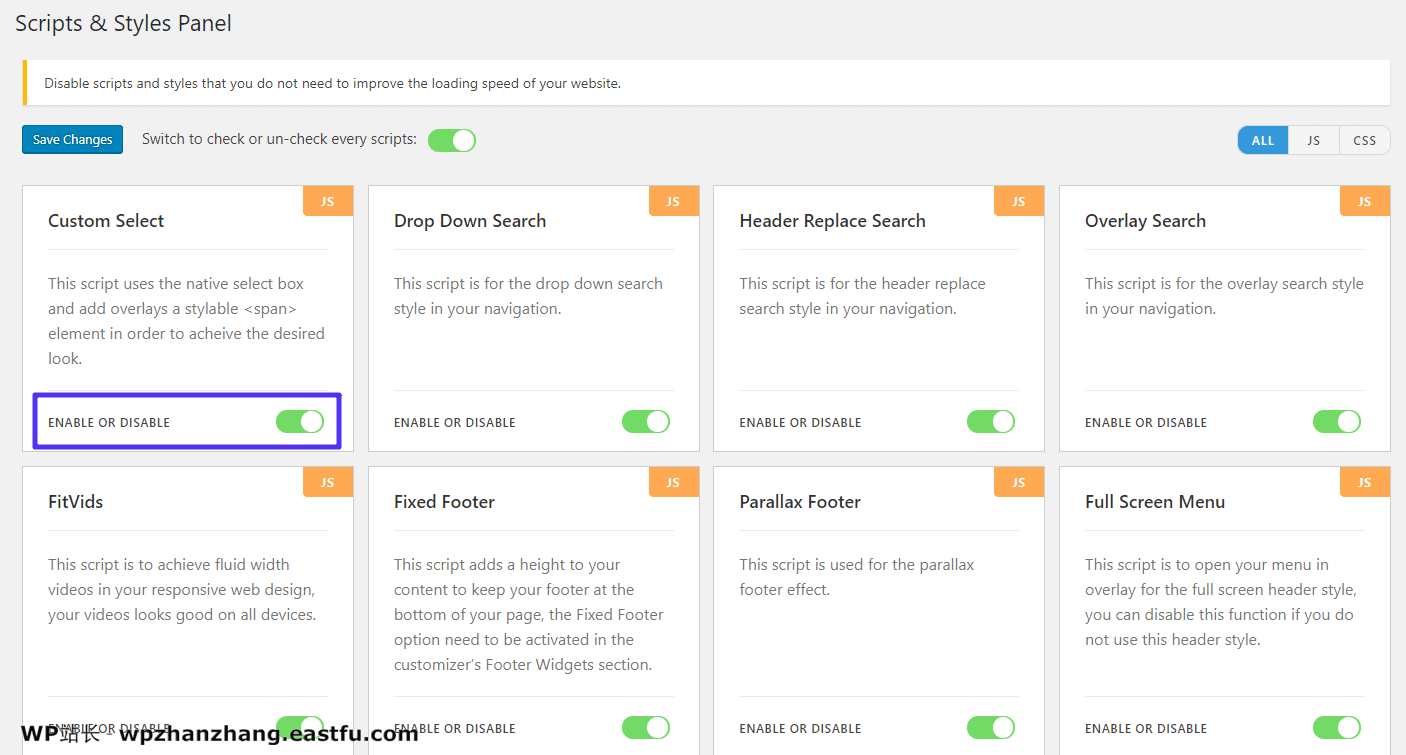This screenshot has width=1406, height=755.
Task: Disable the Parallax Footer toggle
Action: [990, 727]
